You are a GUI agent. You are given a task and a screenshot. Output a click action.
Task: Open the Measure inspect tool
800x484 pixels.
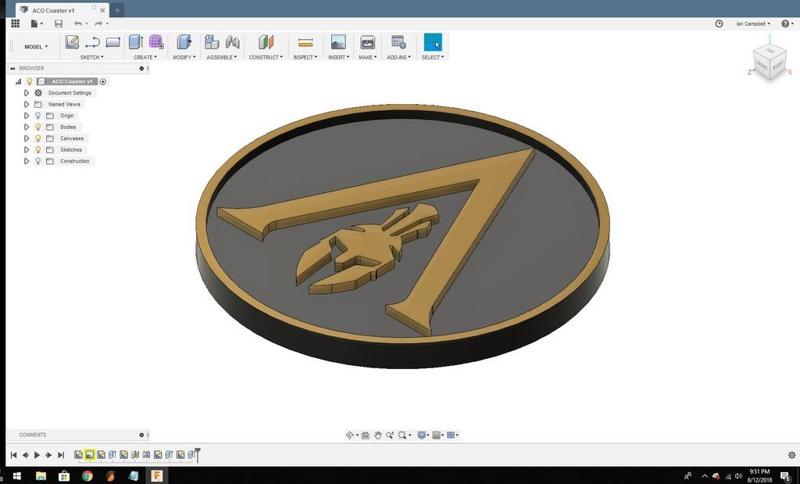click(x=306, y=42)
